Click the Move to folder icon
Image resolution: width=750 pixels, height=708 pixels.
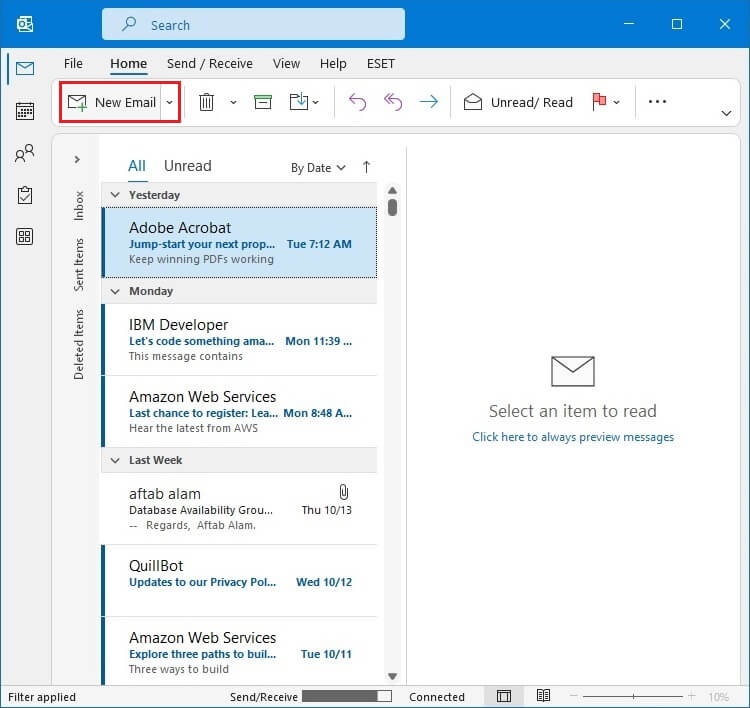[x=299, y=102]
